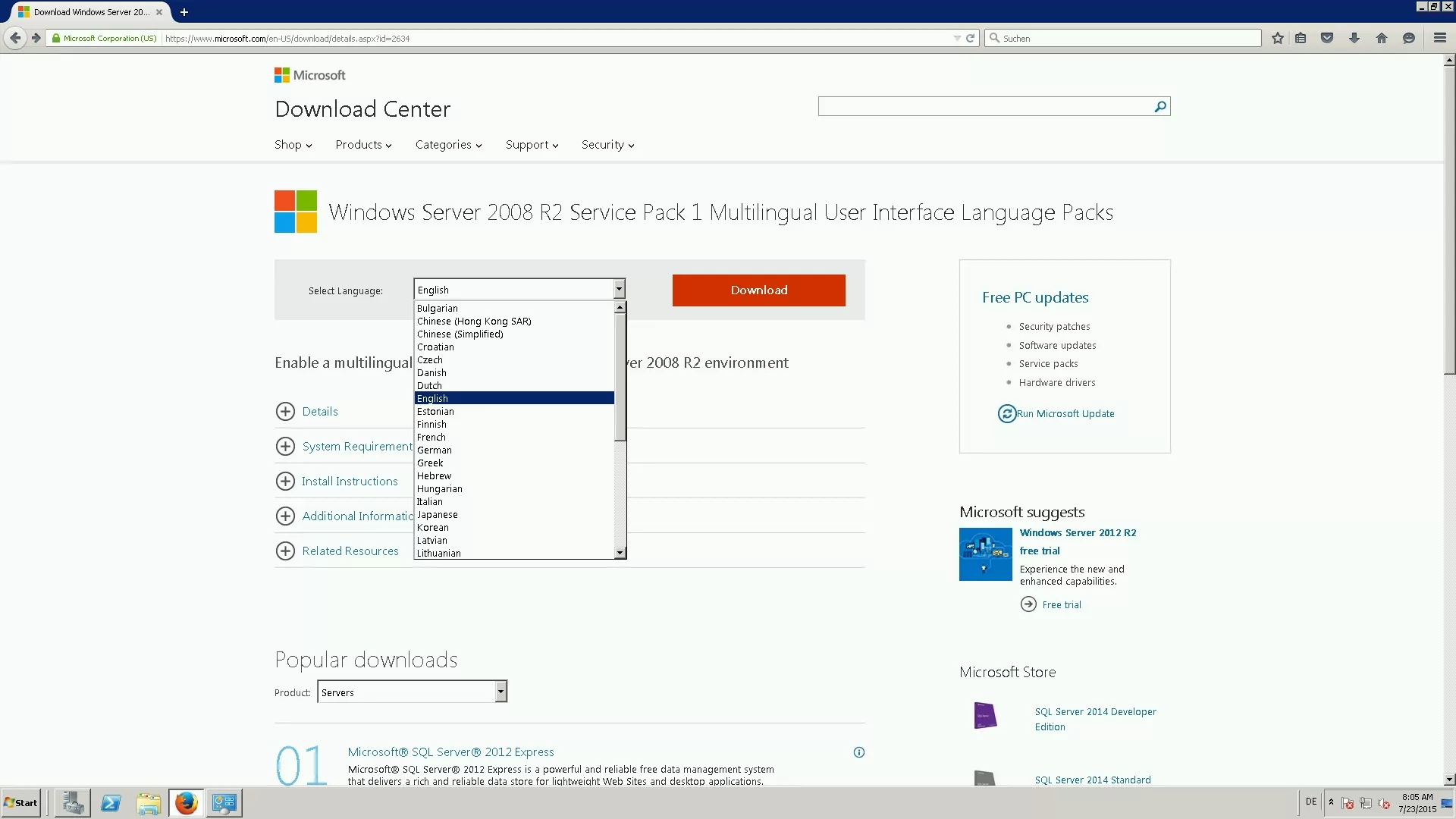Viewport: 1456px width, 819px height.
Task: Open the Products menu
Action: click(363, 145)
